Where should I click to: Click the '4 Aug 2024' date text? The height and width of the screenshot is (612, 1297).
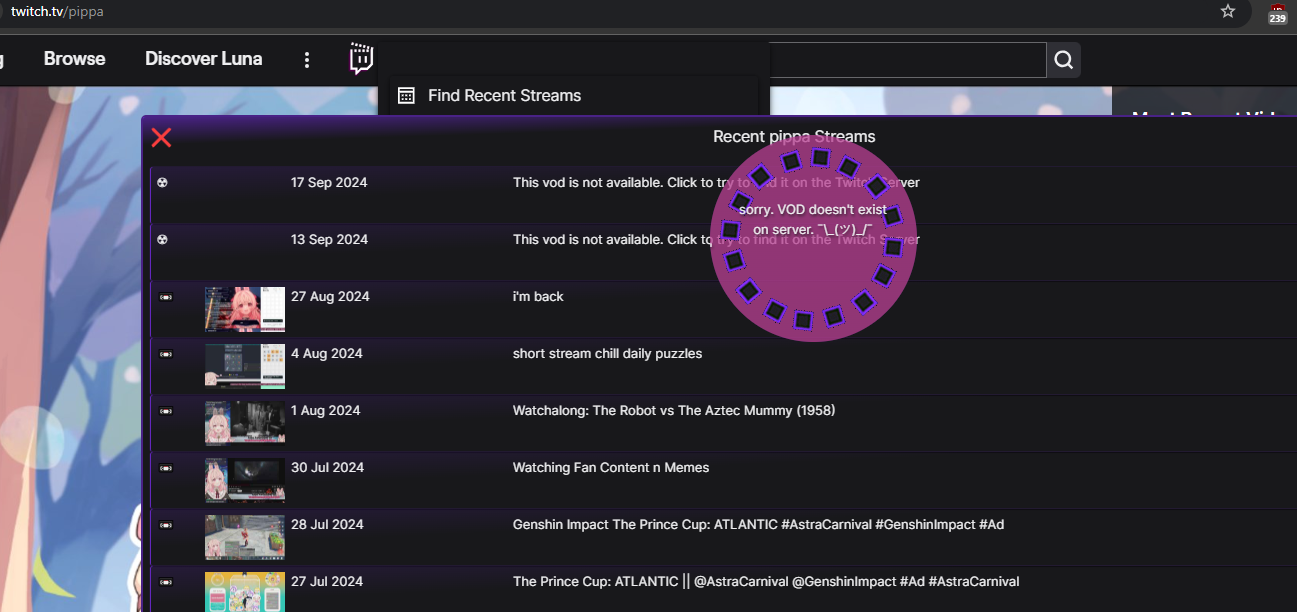(x=326, y=354)
